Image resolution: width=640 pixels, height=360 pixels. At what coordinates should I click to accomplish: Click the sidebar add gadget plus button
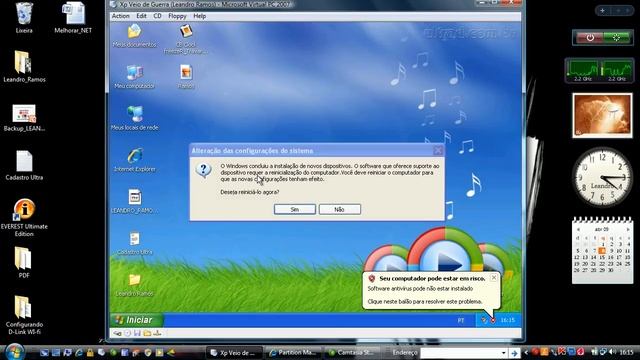[602, 11]
